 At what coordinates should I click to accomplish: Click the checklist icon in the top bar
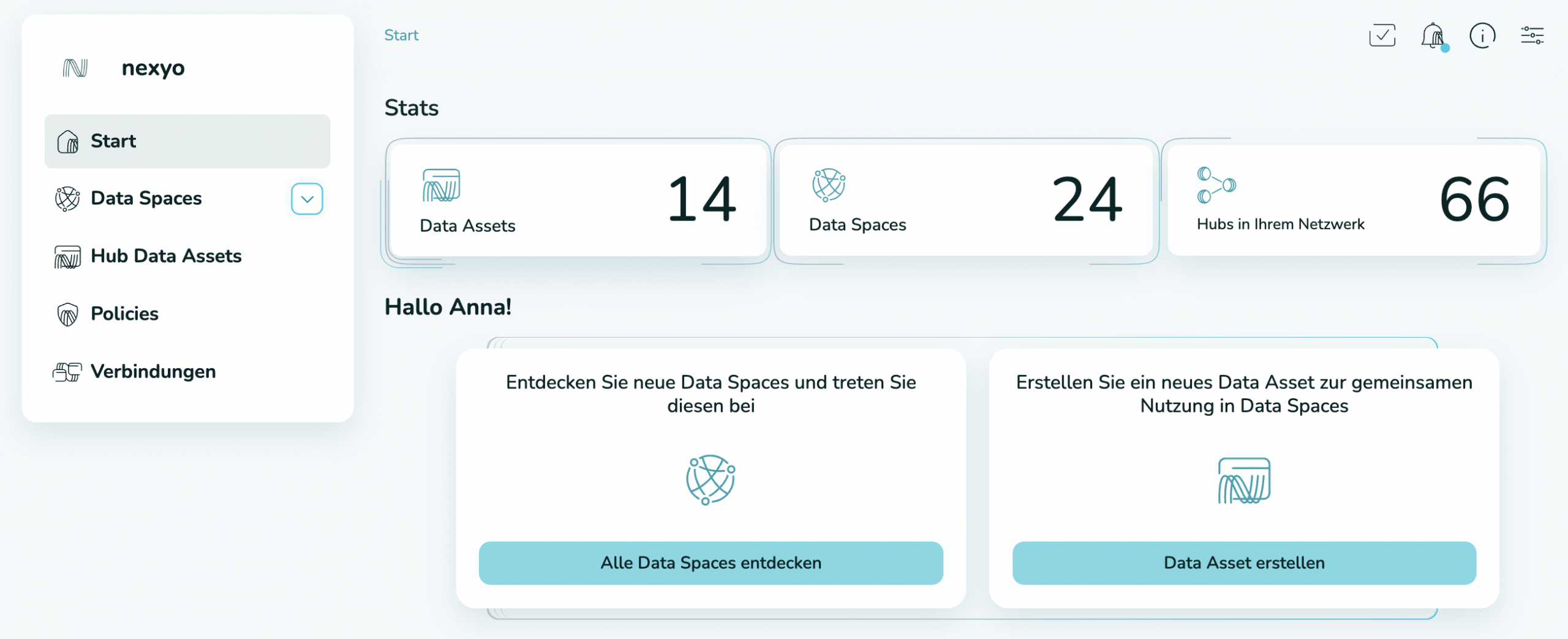[x=1382, y=36]
